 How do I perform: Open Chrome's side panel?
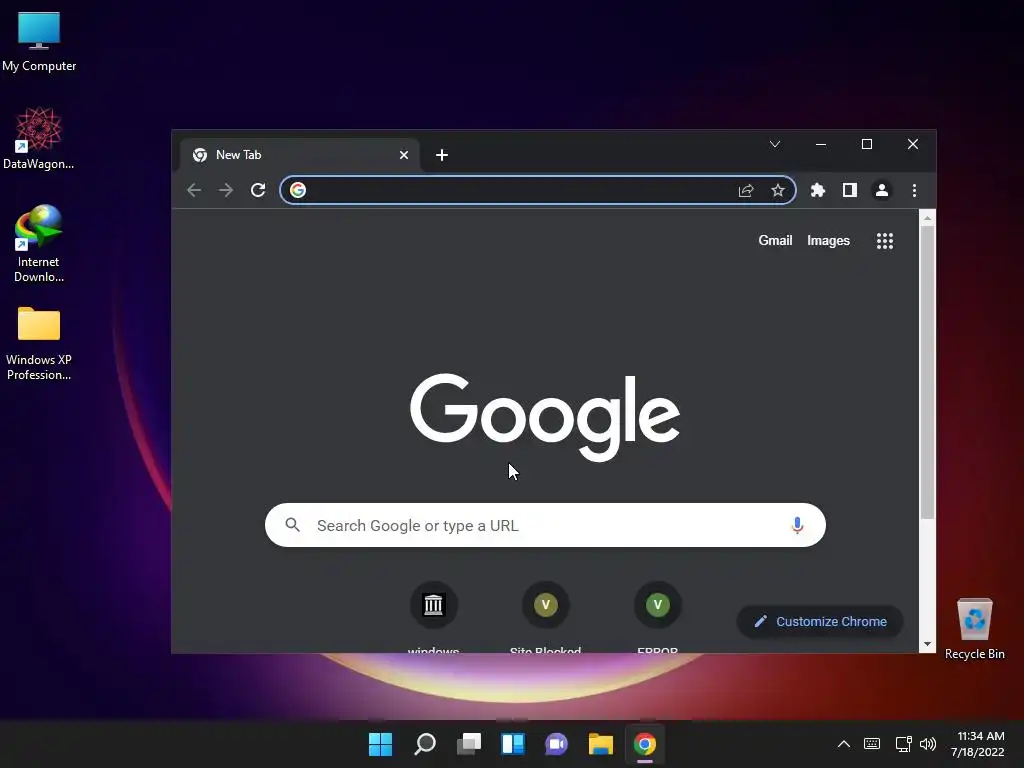click(x=850, y=190)
